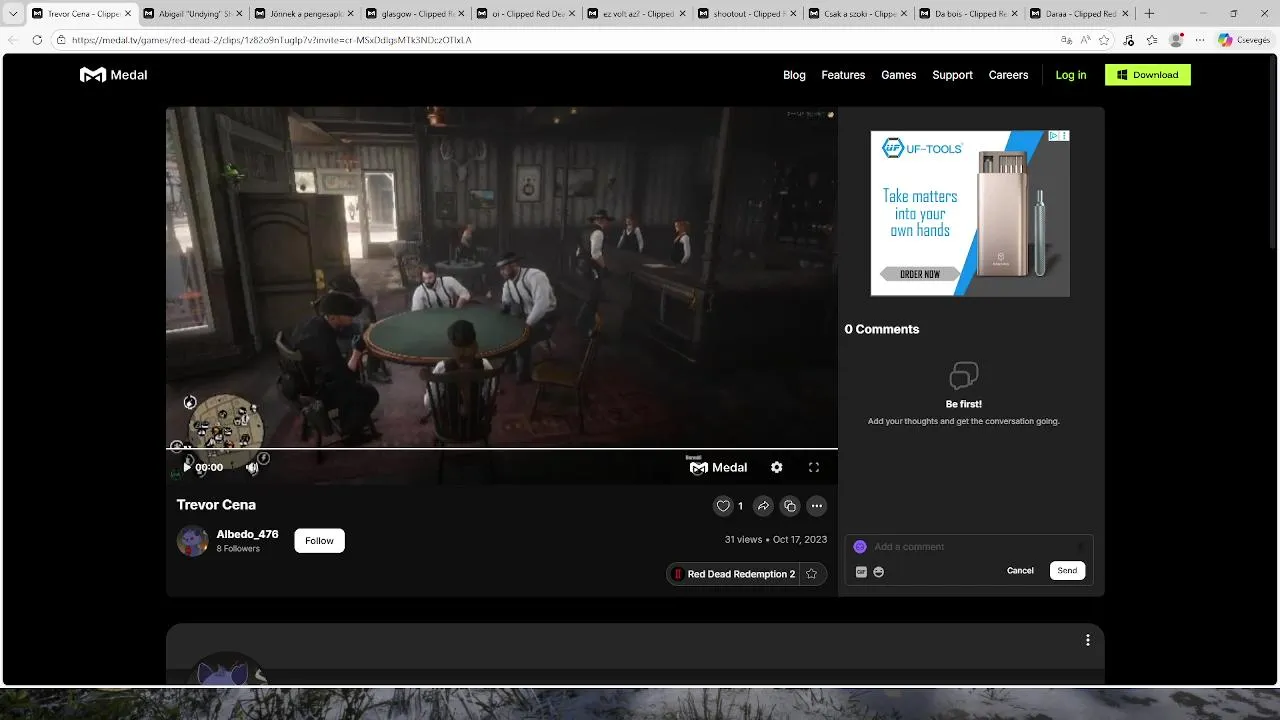
Task: Click the 31 views text
Action: click(743, 539)
